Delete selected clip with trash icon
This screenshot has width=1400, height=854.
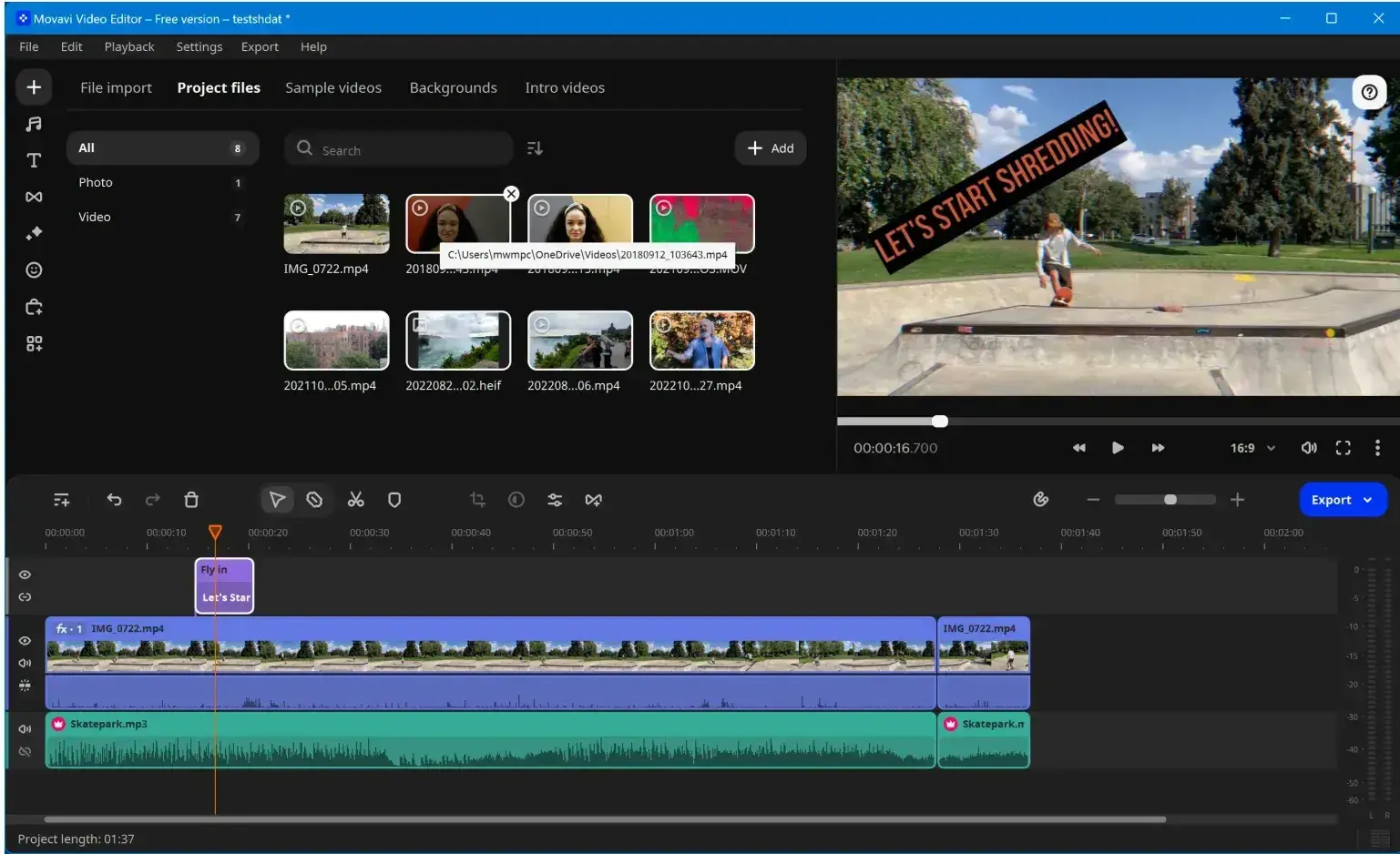tap(191, 500)
